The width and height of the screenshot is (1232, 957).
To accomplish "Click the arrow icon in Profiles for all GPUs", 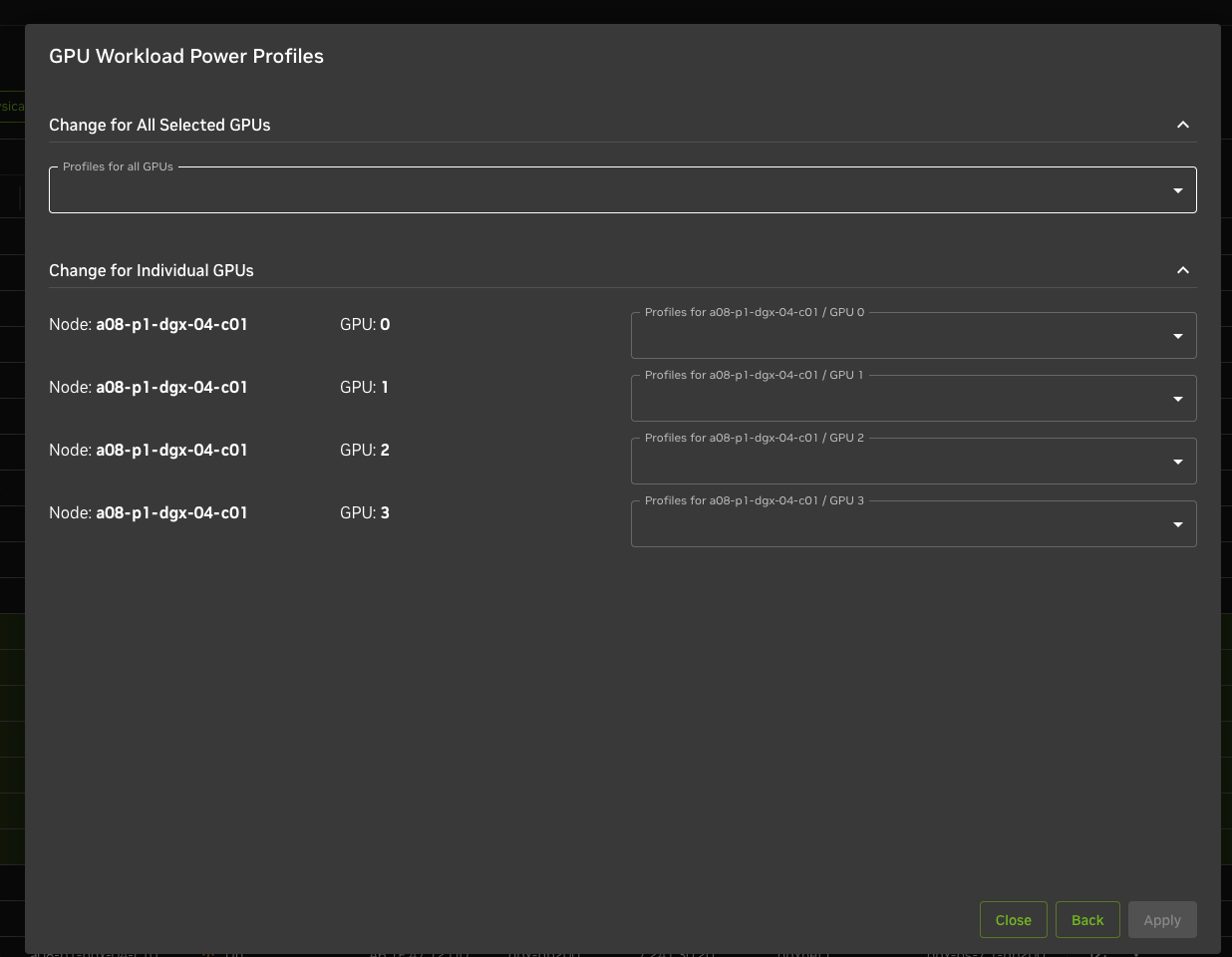I will click(x=1177, y=190).
